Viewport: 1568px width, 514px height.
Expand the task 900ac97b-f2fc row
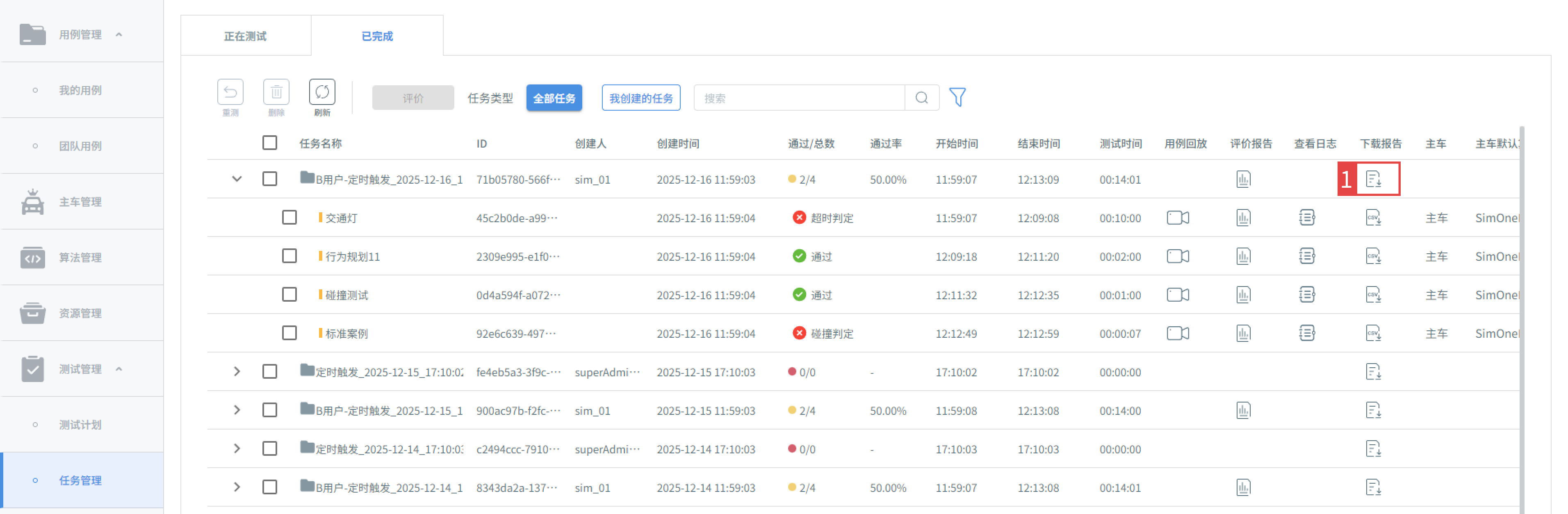[x=237, y=411]
